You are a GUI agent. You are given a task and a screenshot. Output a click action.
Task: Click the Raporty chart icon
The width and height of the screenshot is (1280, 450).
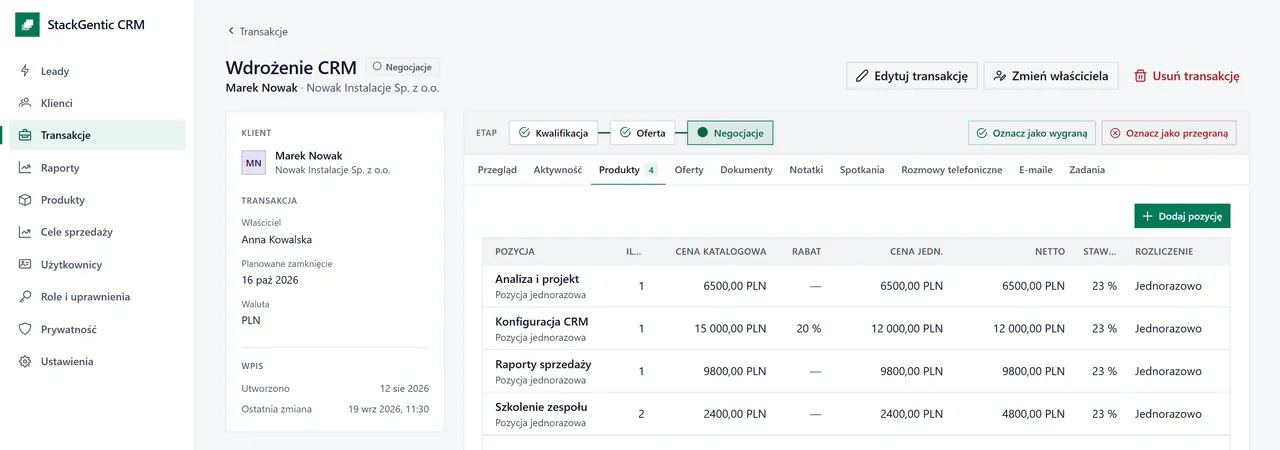tap(25, 168)
